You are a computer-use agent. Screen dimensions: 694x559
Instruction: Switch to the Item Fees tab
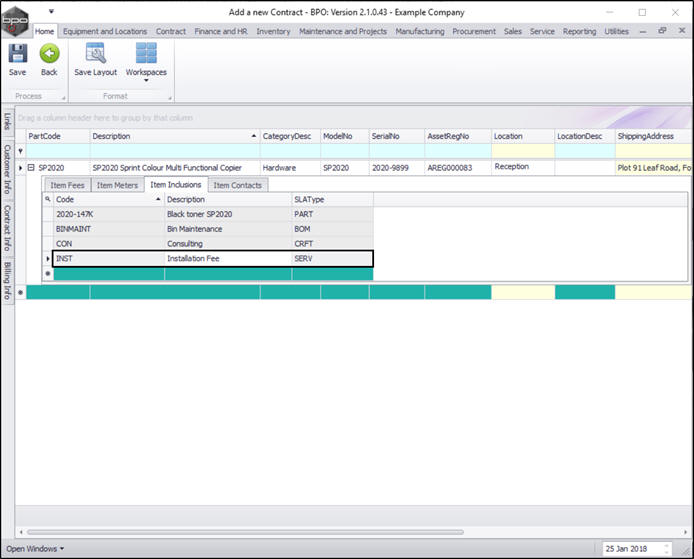(x=67, y=185)
